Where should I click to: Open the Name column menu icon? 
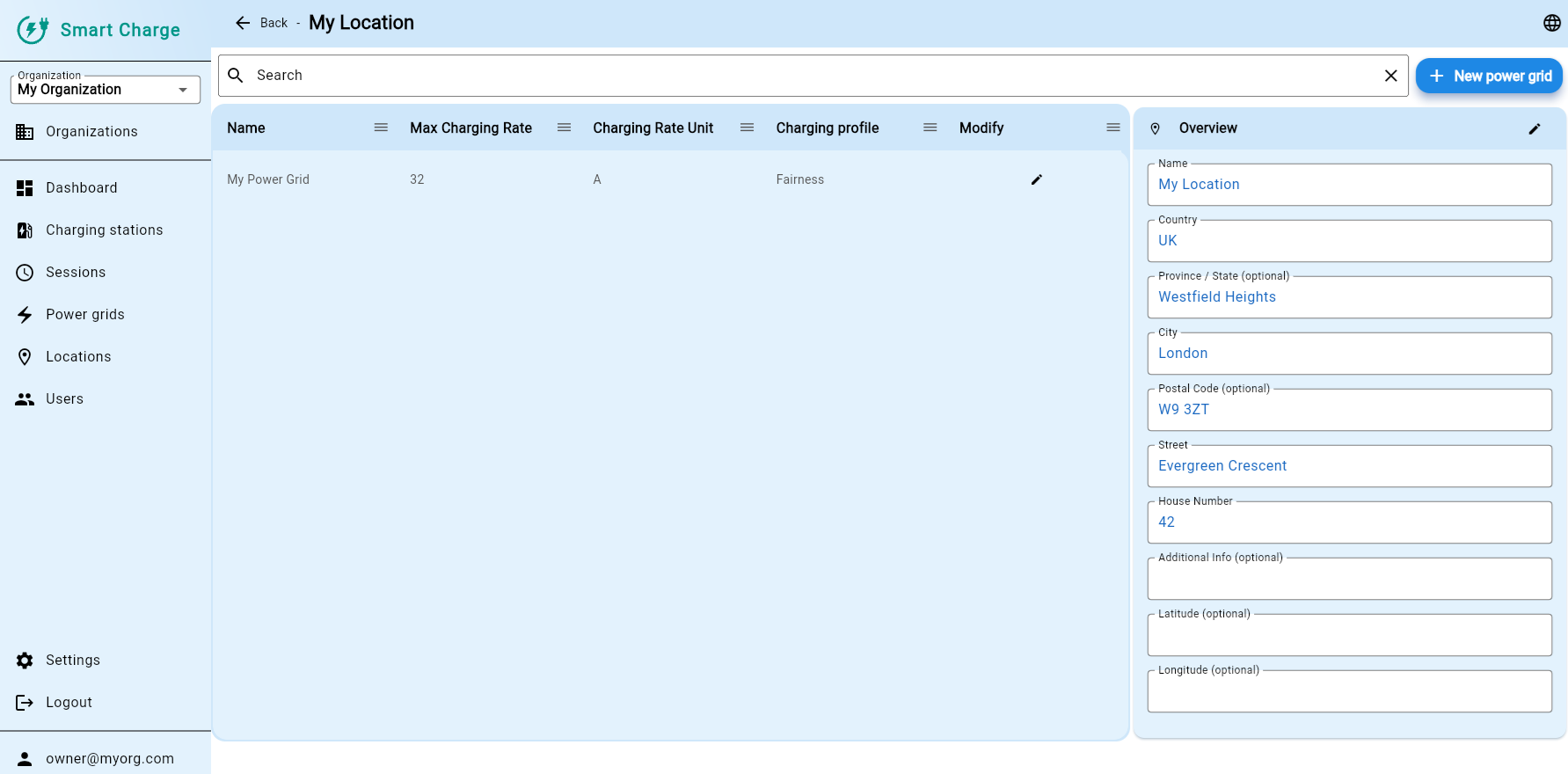(x=381, y=128)
